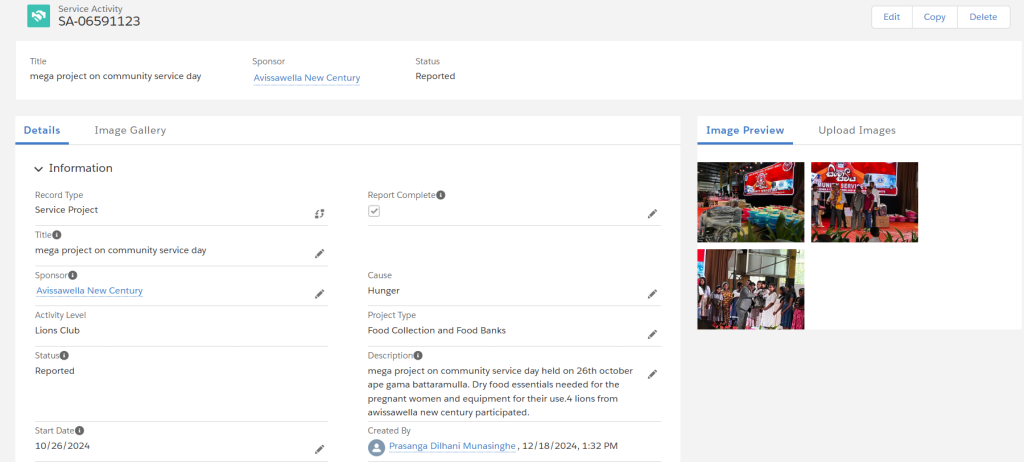Show info tooltip beside Title label
Image resolution: width=1024 pixels, height=462 pixels.
(57, 235)
